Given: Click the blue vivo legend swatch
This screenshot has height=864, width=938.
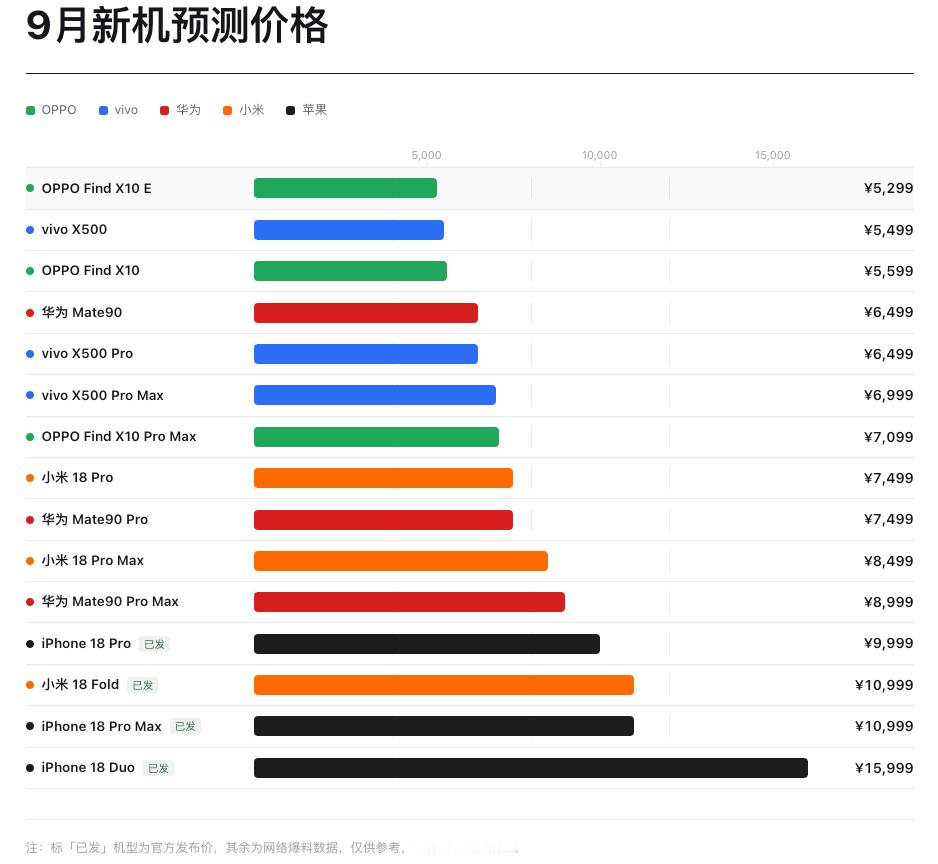Looking at the screenshot, I should coord(103,111).
